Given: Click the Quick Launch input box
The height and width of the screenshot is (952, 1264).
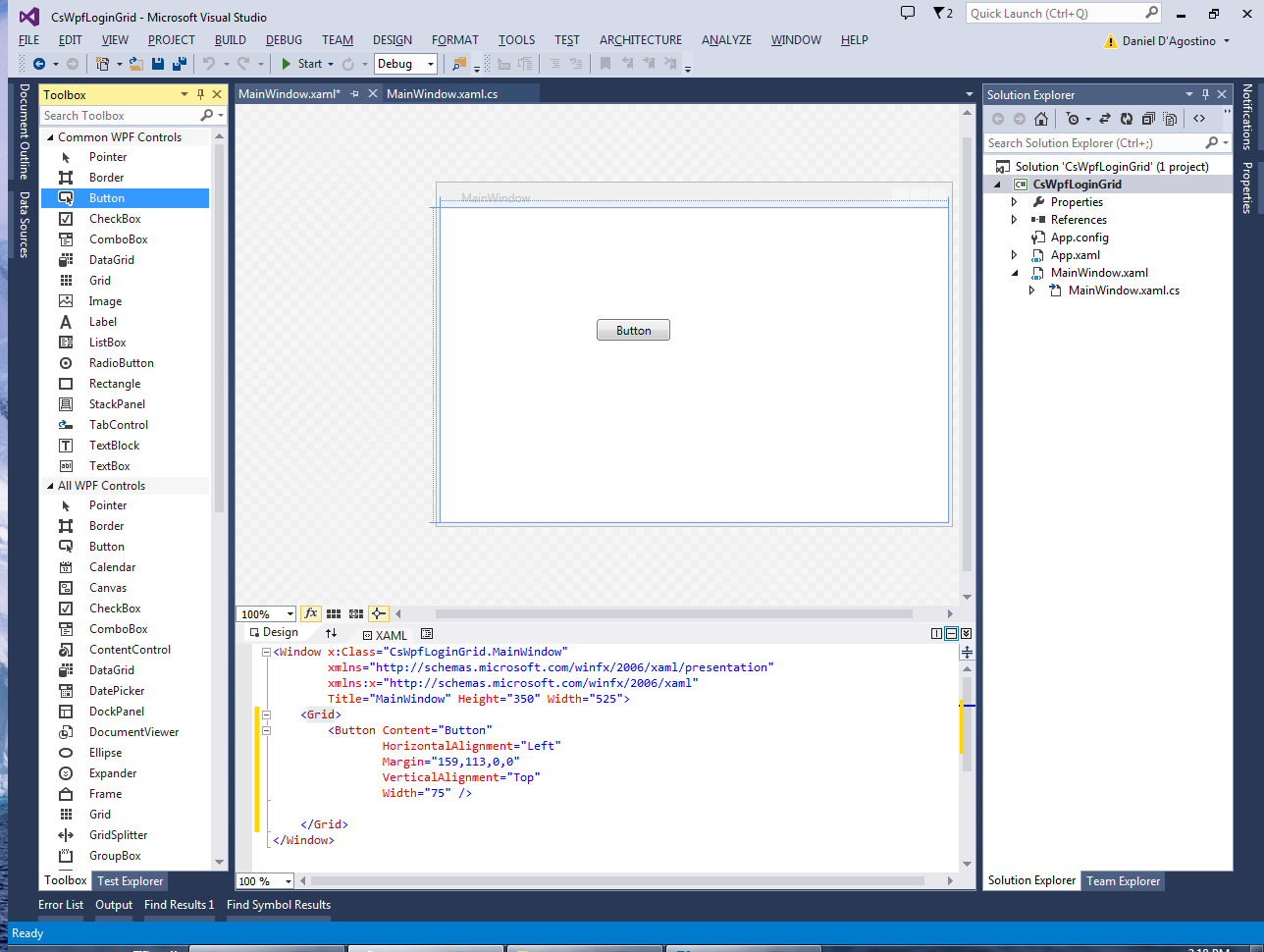Looking at the screenshot, I should pos(1055,13).
